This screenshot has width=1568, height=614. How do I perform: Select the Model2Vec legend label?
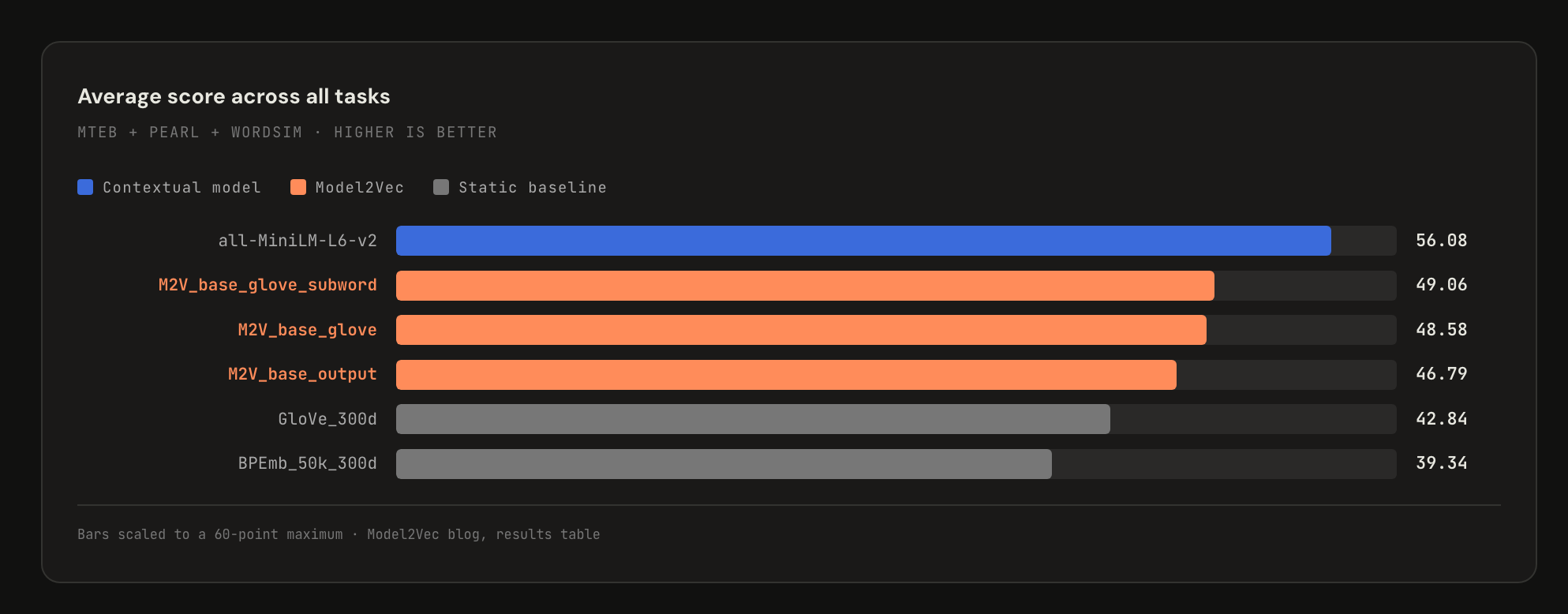point(360,188)
